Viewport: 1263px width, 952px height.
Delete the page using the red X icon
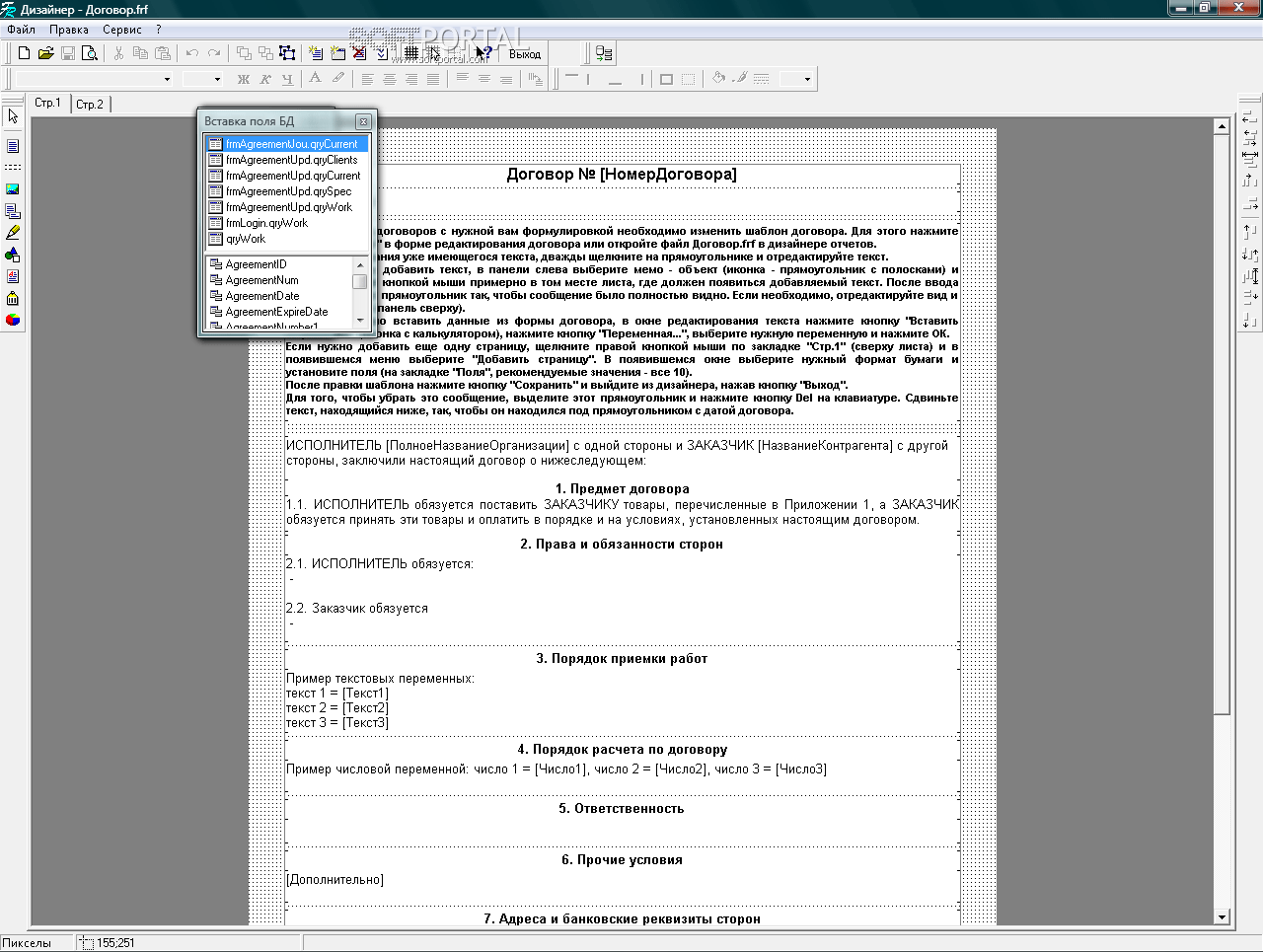[x=359, y=53]
